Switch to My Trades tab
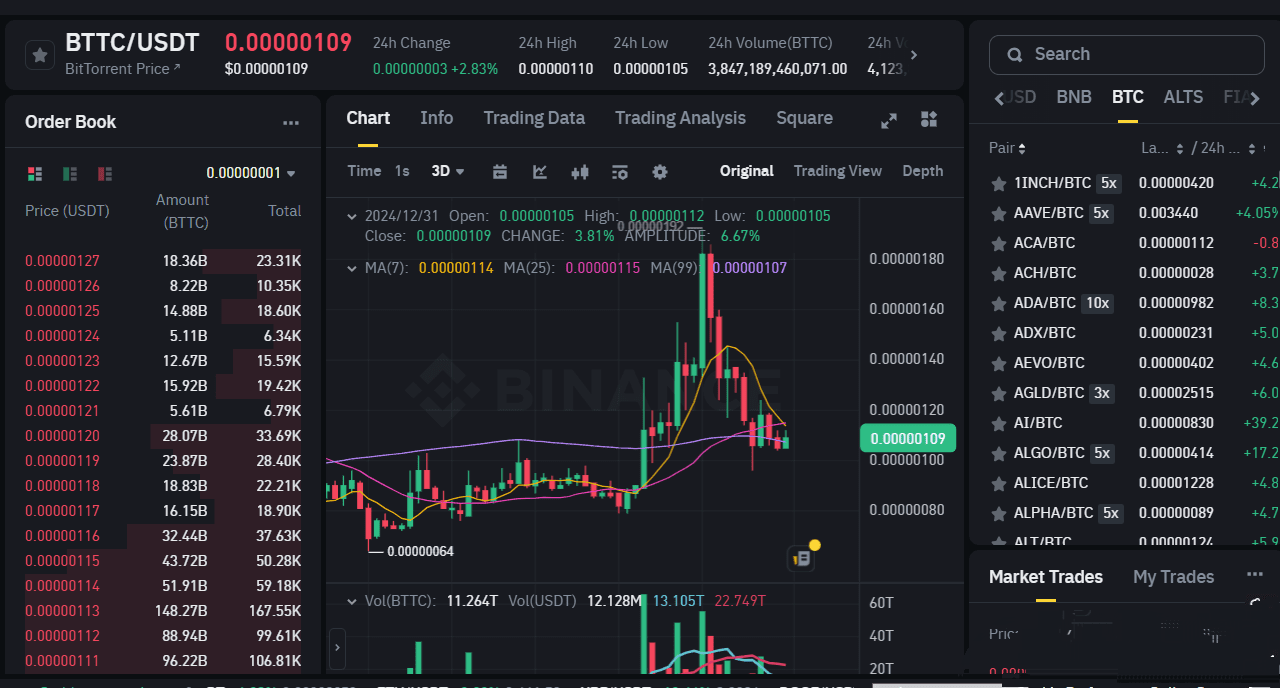 [1173, 577]
